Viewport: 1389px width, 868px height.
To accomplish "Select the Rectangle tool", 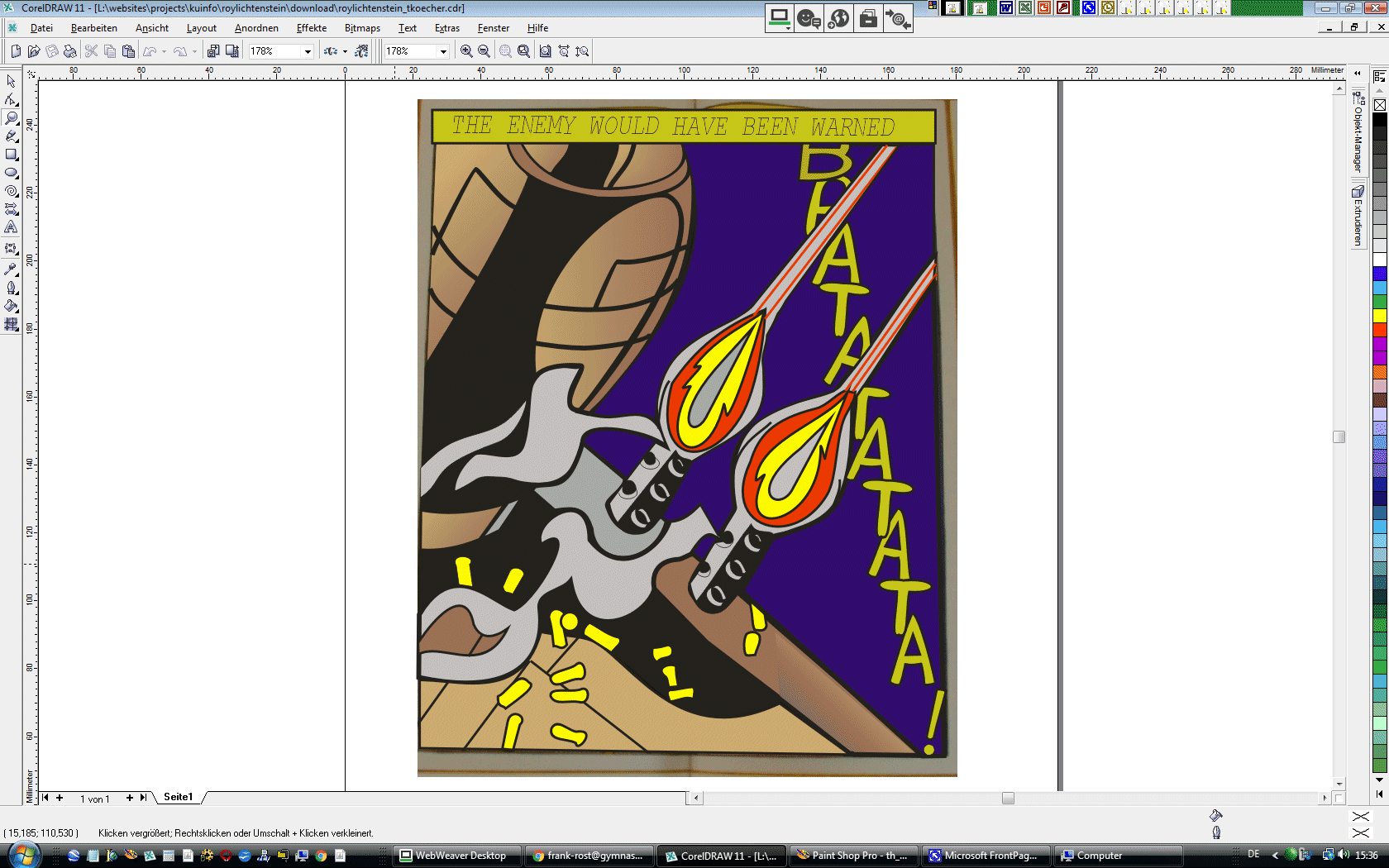I will pos(11,154).
